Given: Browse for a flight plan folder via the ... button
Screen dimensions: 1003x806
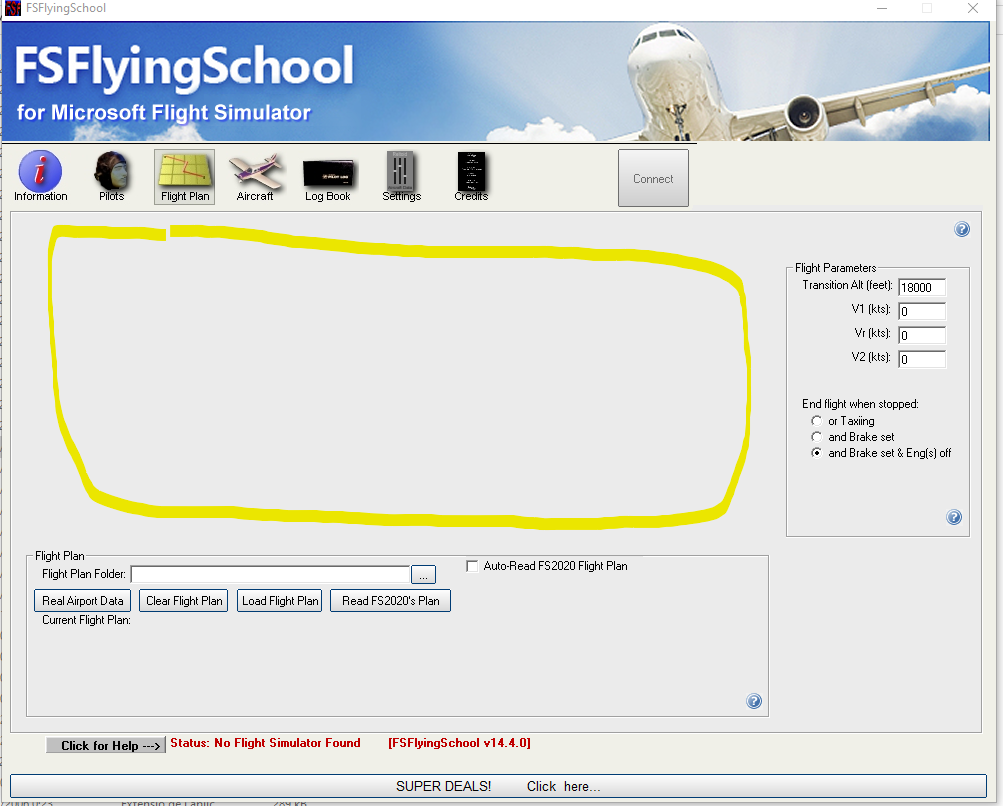Looking at the screenshot, I should pos(423,574).
